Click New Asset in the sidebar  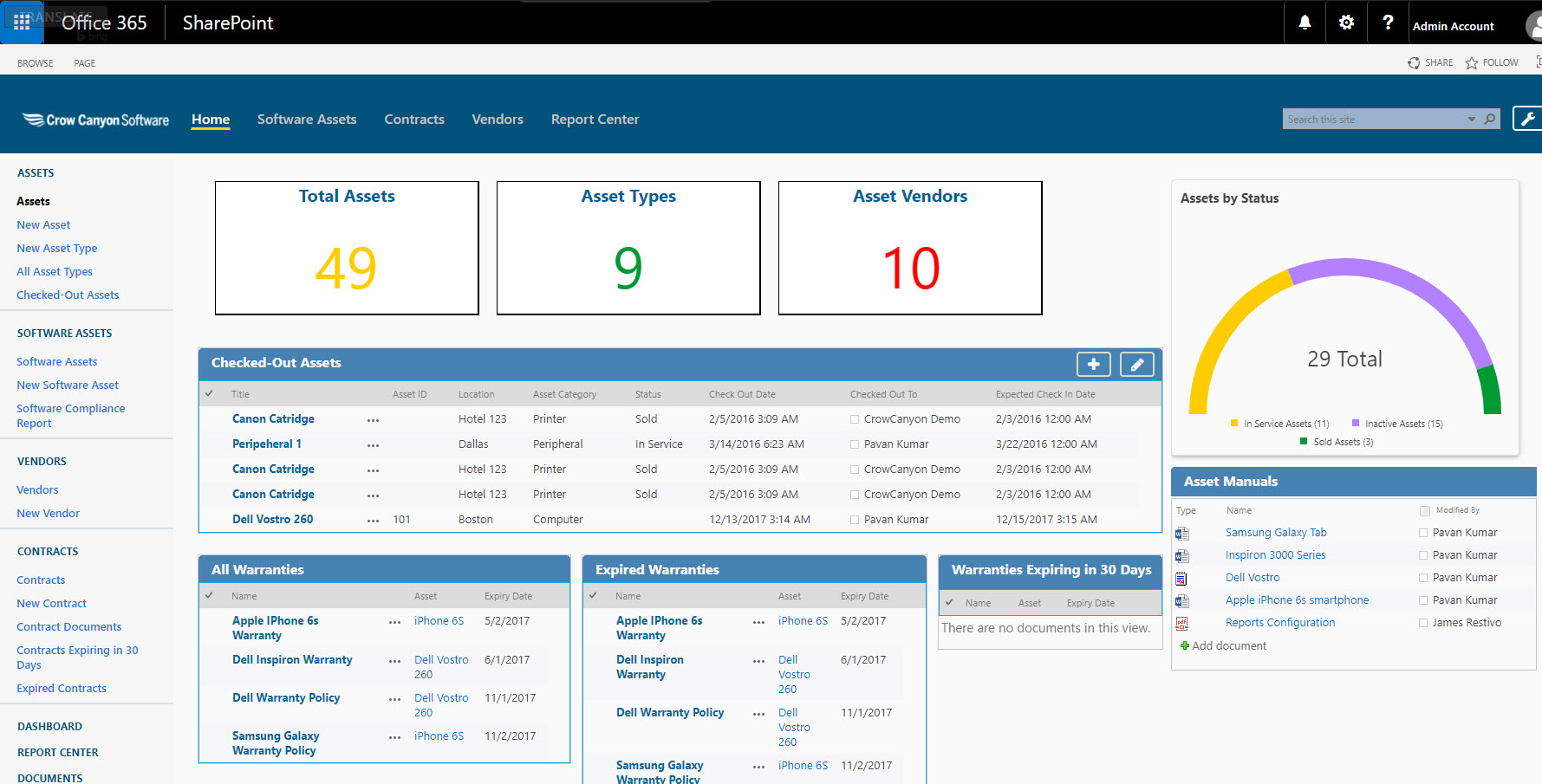(43, 224)
